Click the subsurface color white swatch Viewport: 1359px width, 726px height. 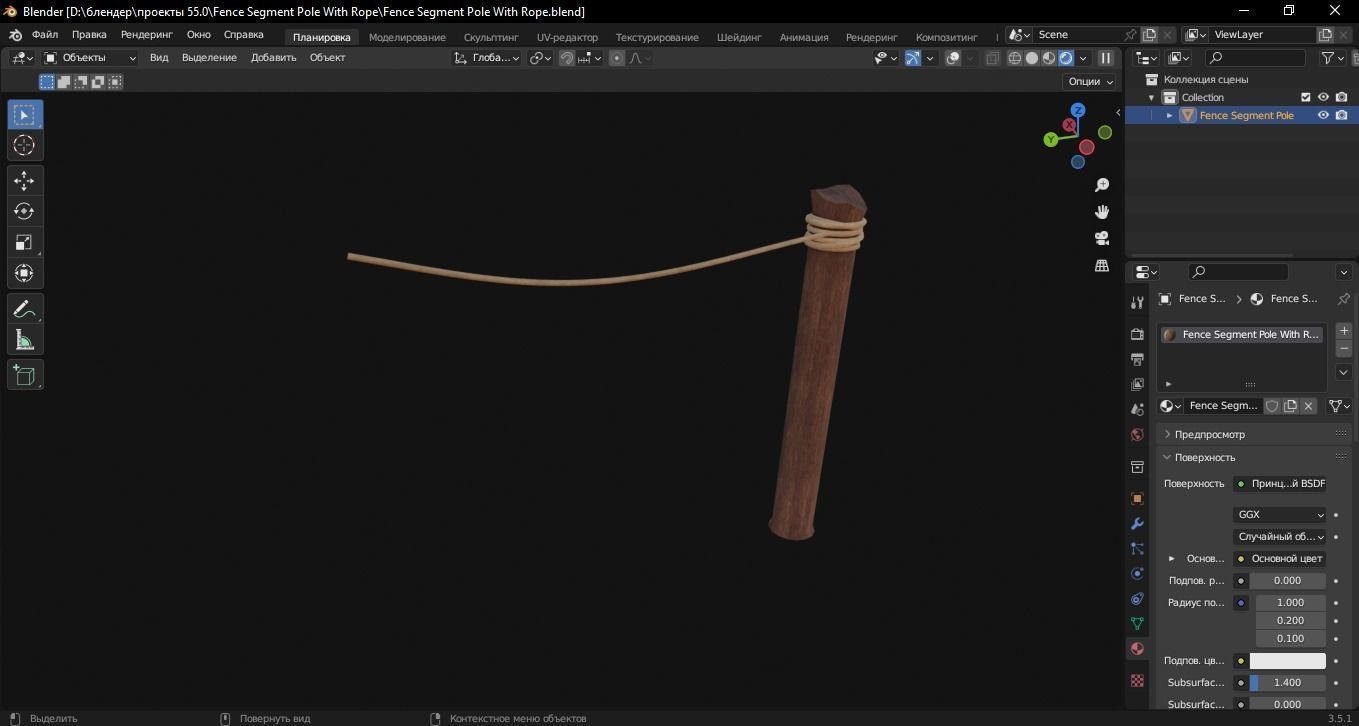tap(1287, 661)
